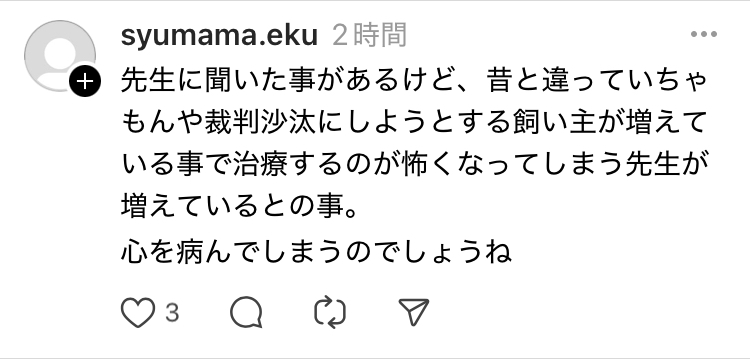Share the post with paper plane icon

click(414, 312)
